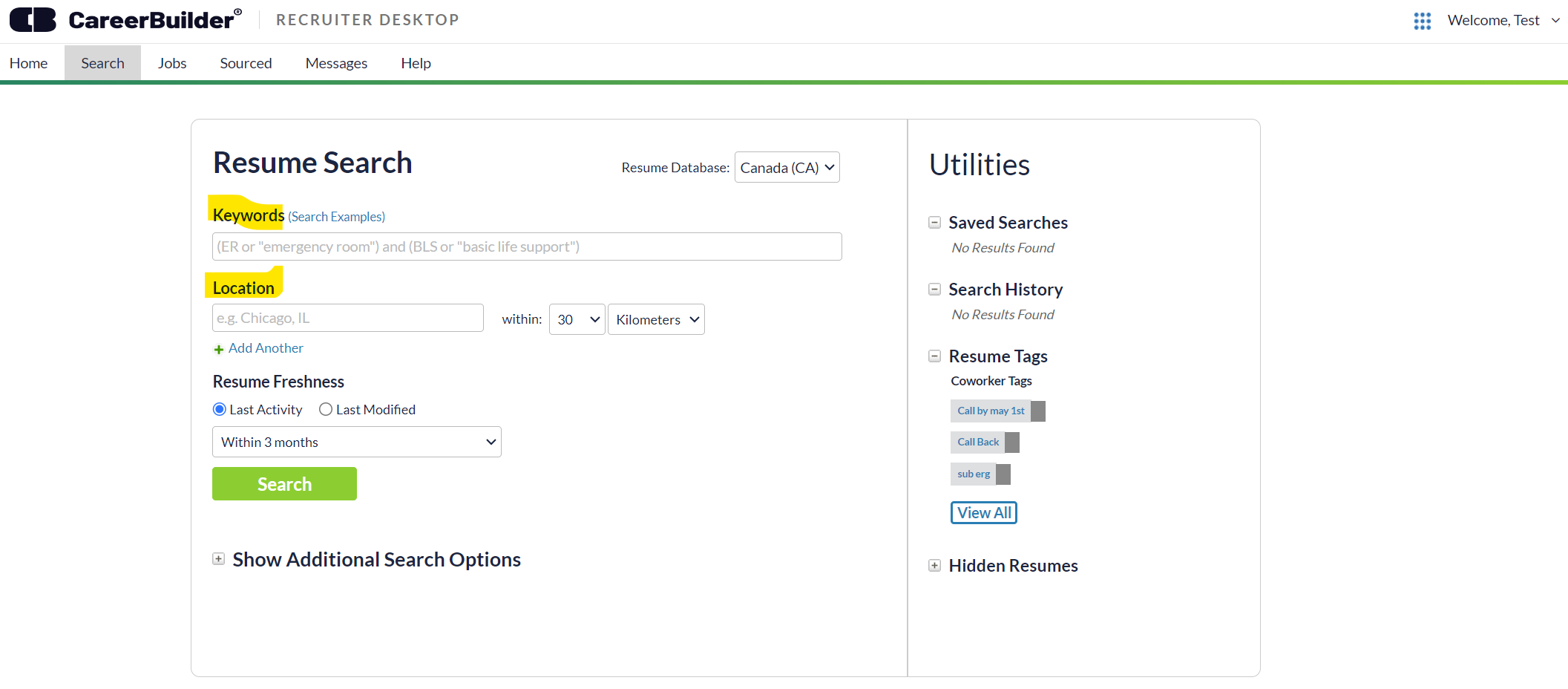Open the Kilometers unit dropdown
The height and width of the screenshot is (689, 1568).
[656, 320]
